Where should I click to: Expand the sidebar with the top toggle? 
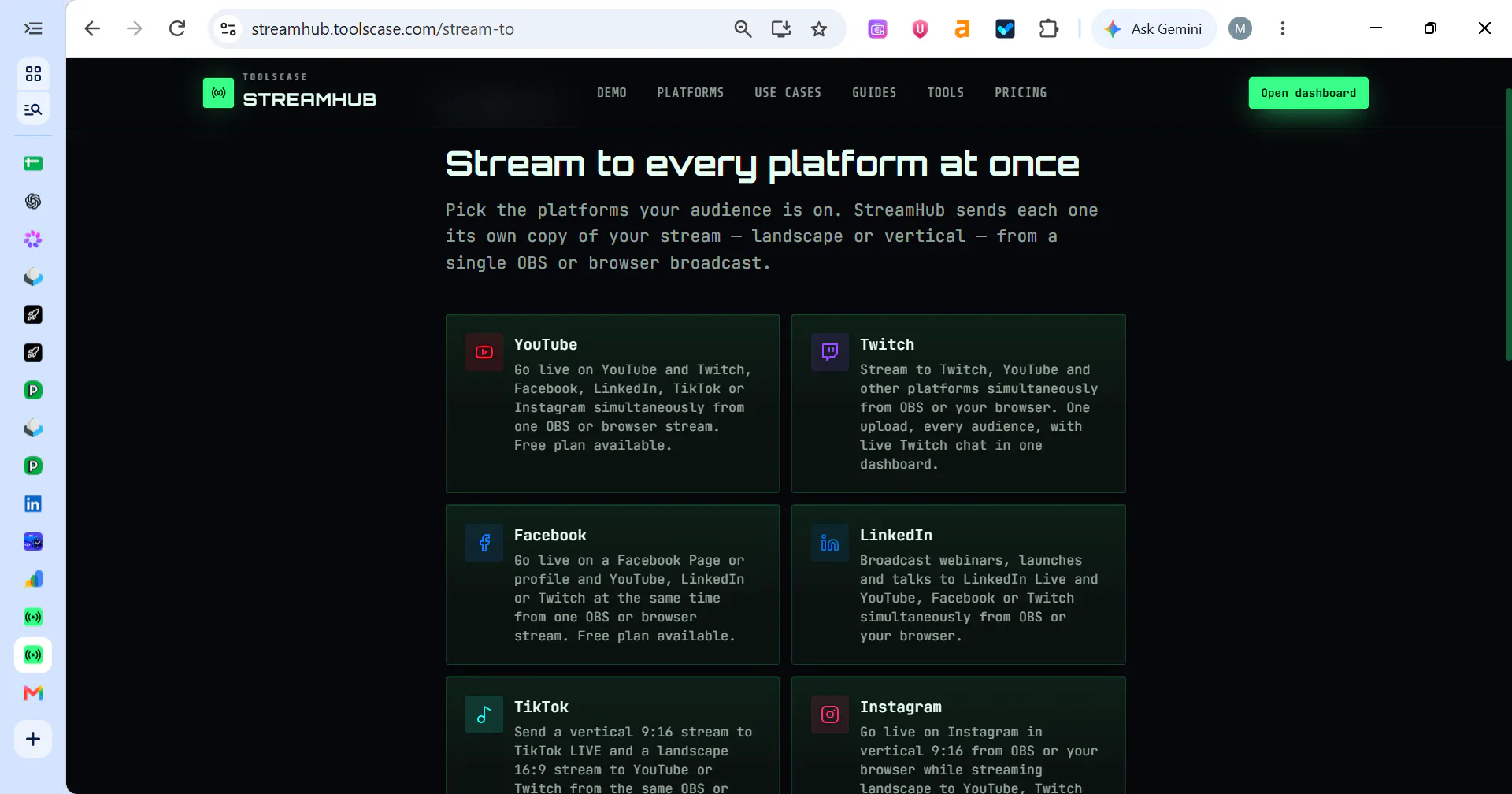(33, 29)
